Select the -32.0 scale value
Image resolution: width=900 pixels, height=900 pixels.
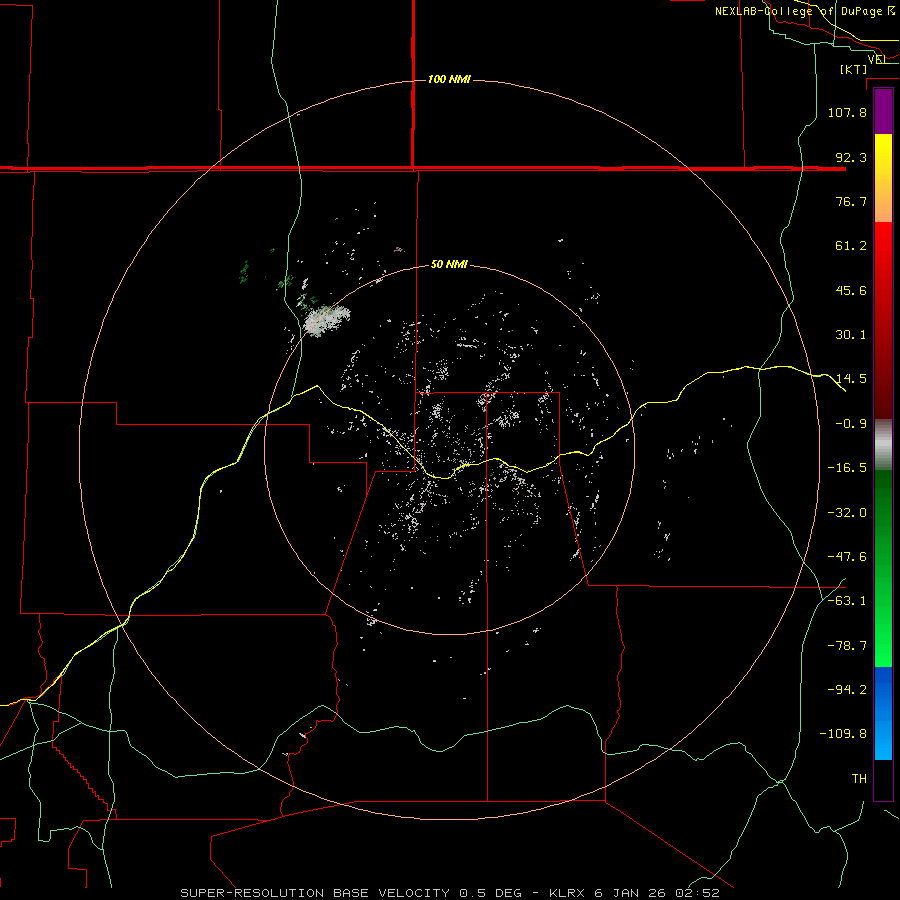pos(847,513)
